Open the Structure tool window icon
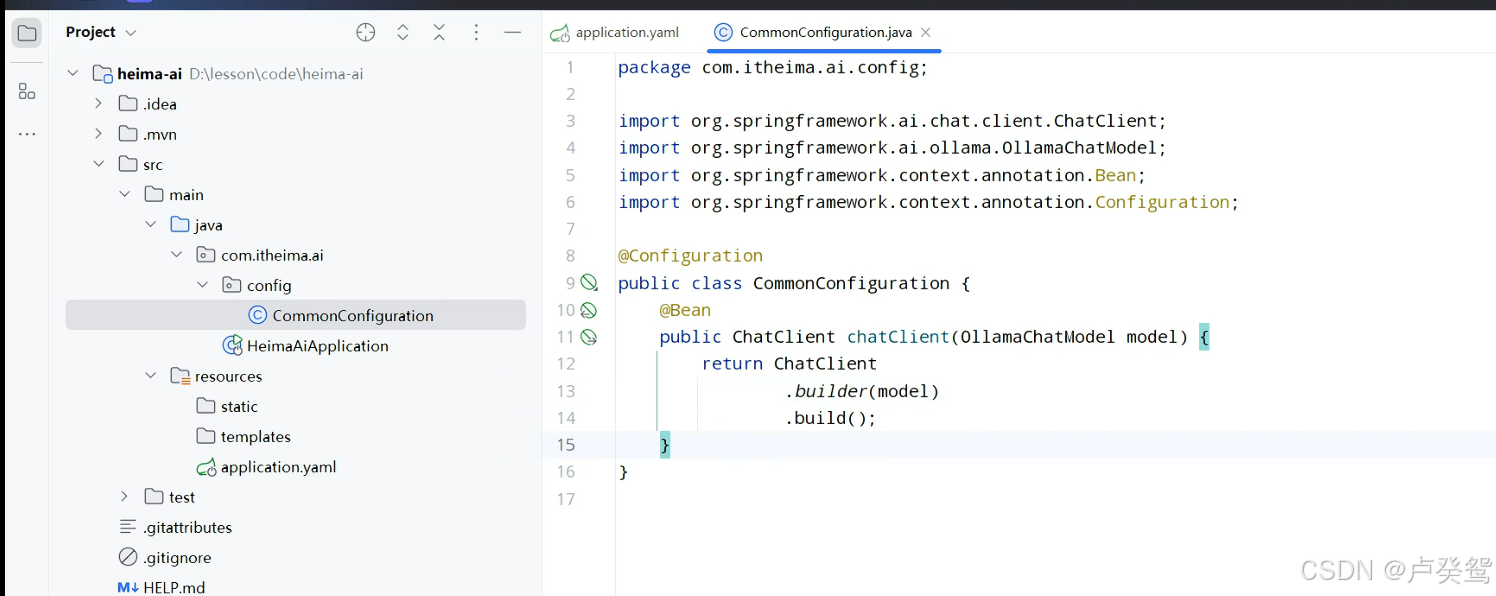The height and width of the screenshot is (596, 1496). 27,92
